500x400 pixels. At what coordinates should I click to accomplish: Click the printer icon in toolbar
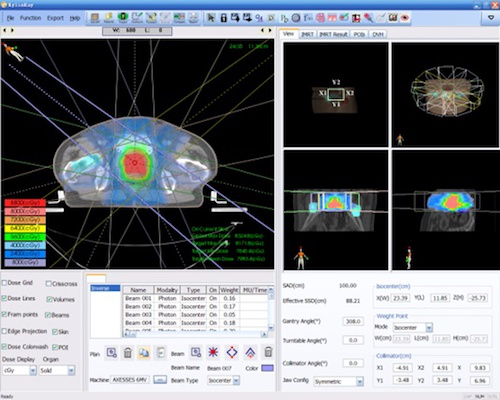click(x=193, y=18)
